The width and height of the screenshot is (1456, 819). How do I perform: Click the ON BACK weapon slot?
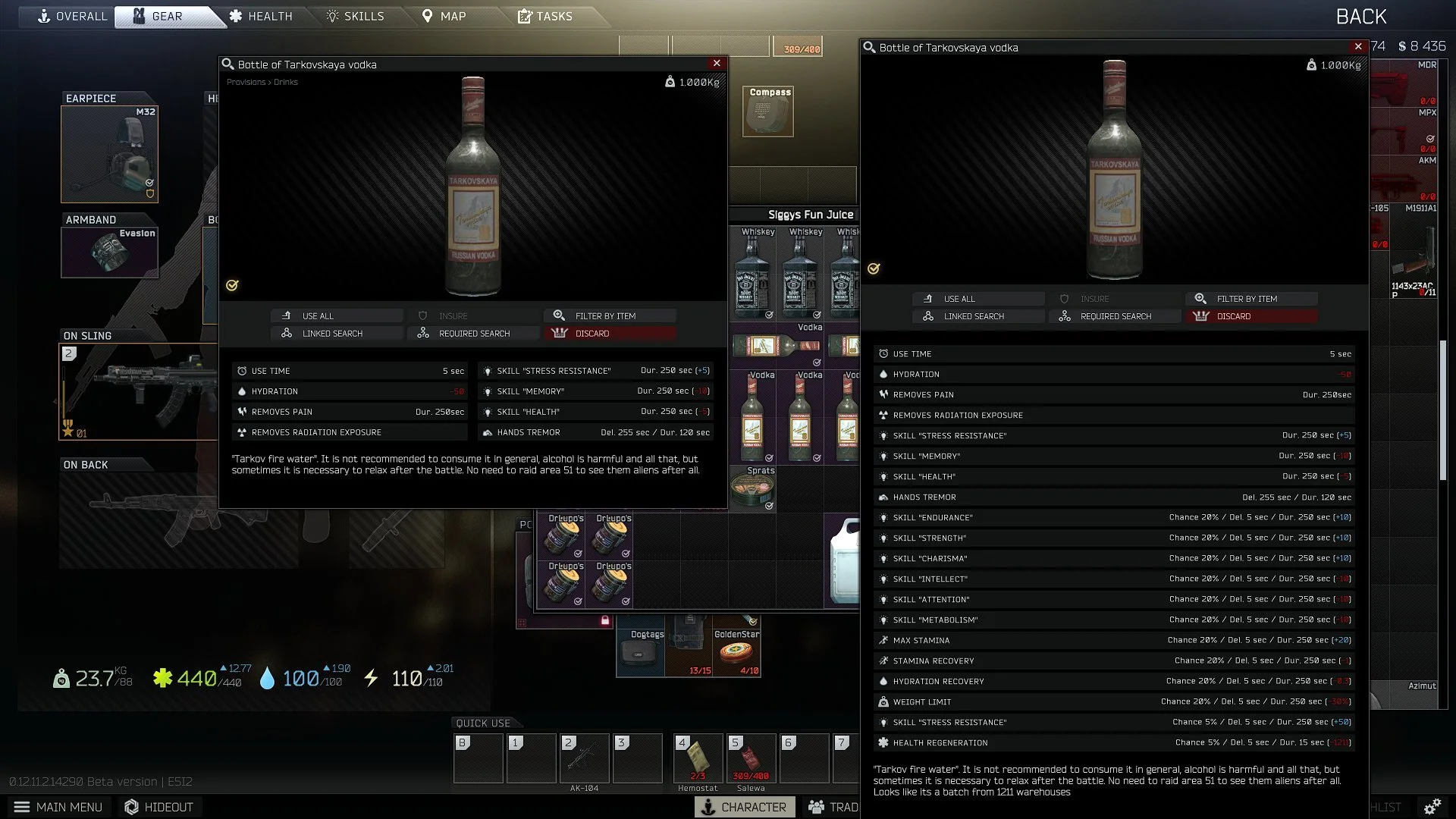[x=177, y=520]
